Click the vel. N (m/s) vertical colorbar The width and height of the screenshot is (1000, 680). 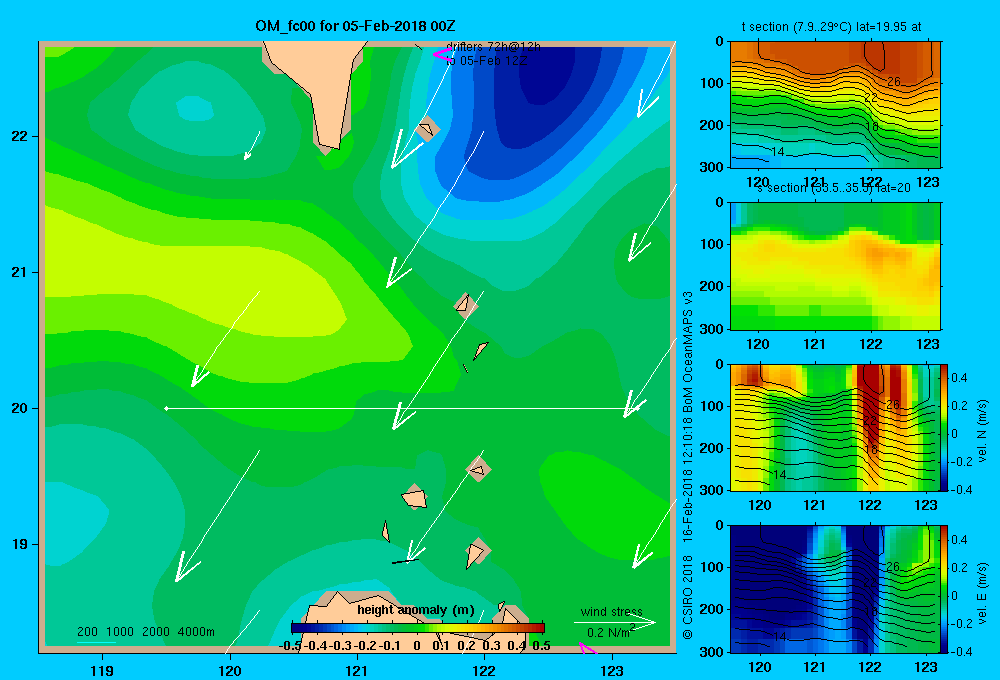[x=944, y=427]
